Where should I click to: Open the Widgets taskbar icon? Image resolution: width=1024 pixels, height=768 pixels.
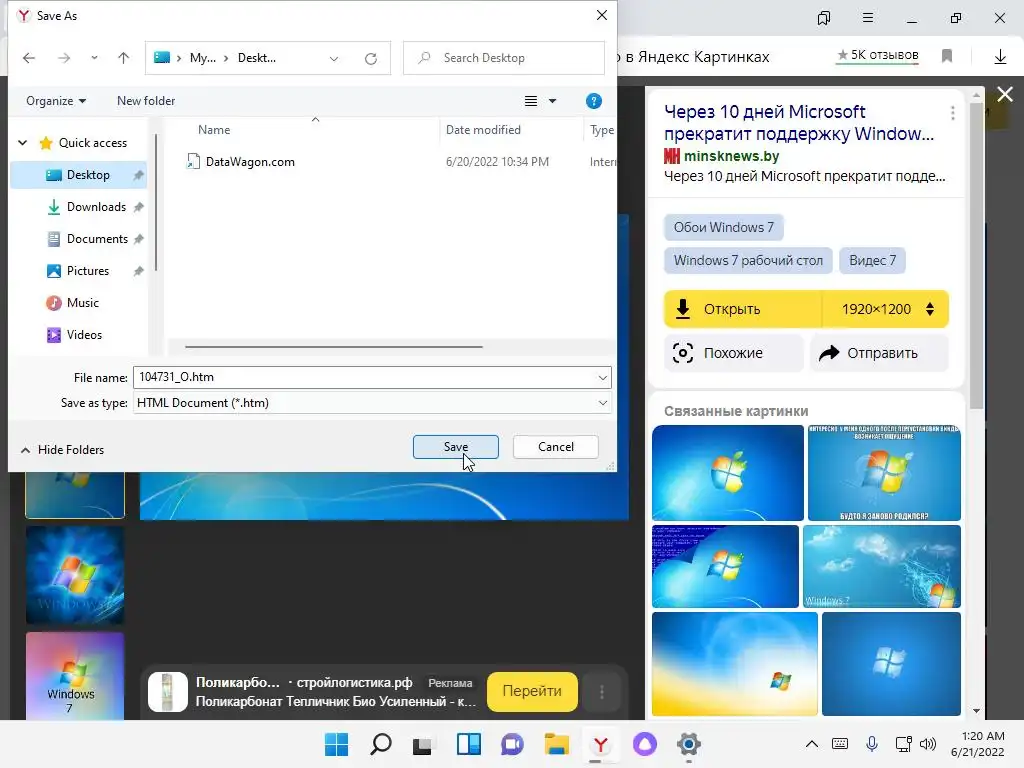pos(468,744)
